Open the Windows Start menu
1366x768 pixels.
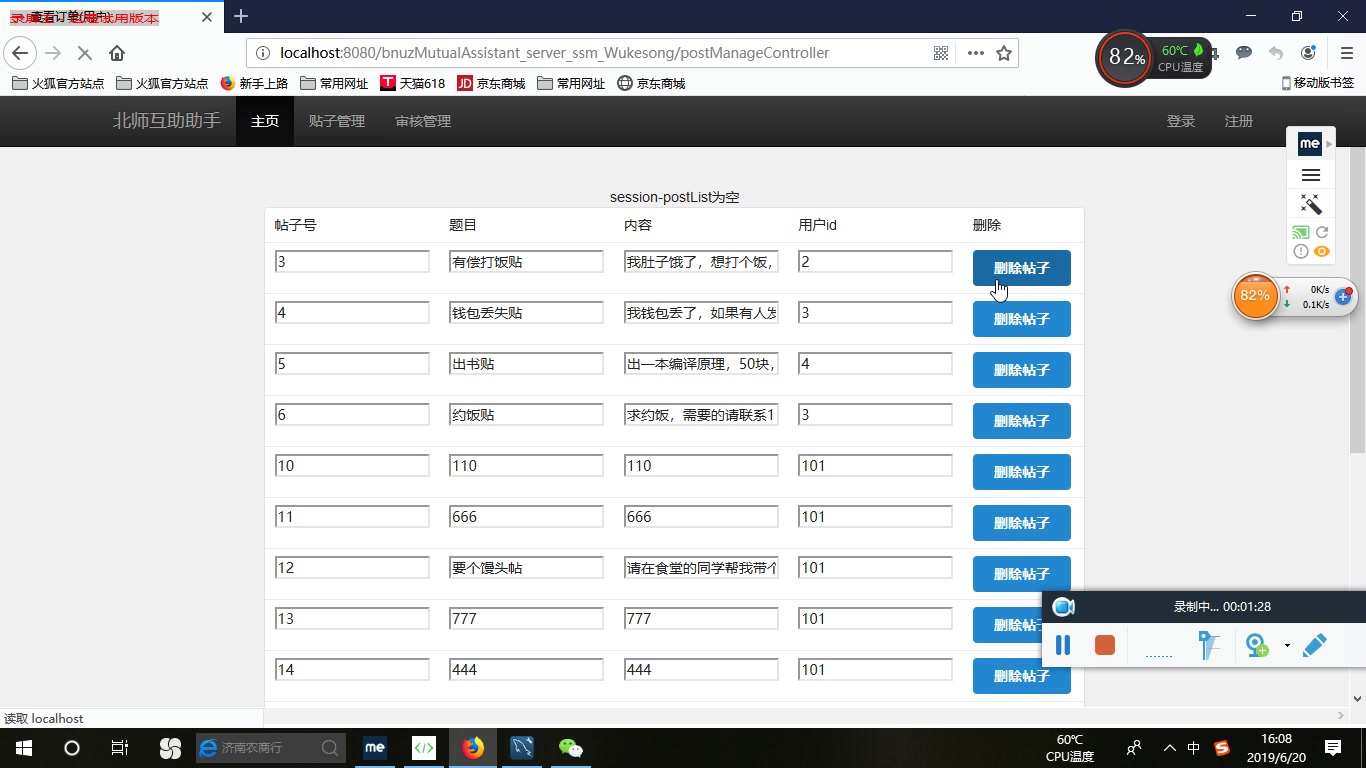[24, 748]
